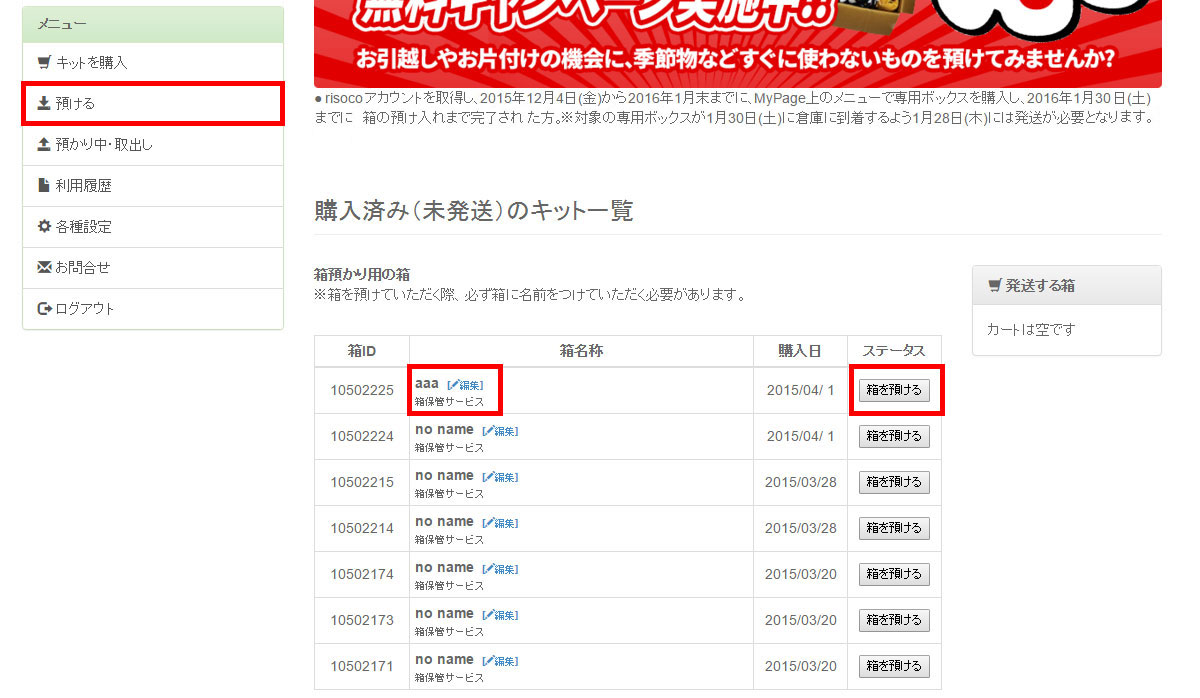The width and height of the screenshot is (1200, 698).
Task: Click the shopping cart icon beside キットを購入
Action: [x=44, y=62]
